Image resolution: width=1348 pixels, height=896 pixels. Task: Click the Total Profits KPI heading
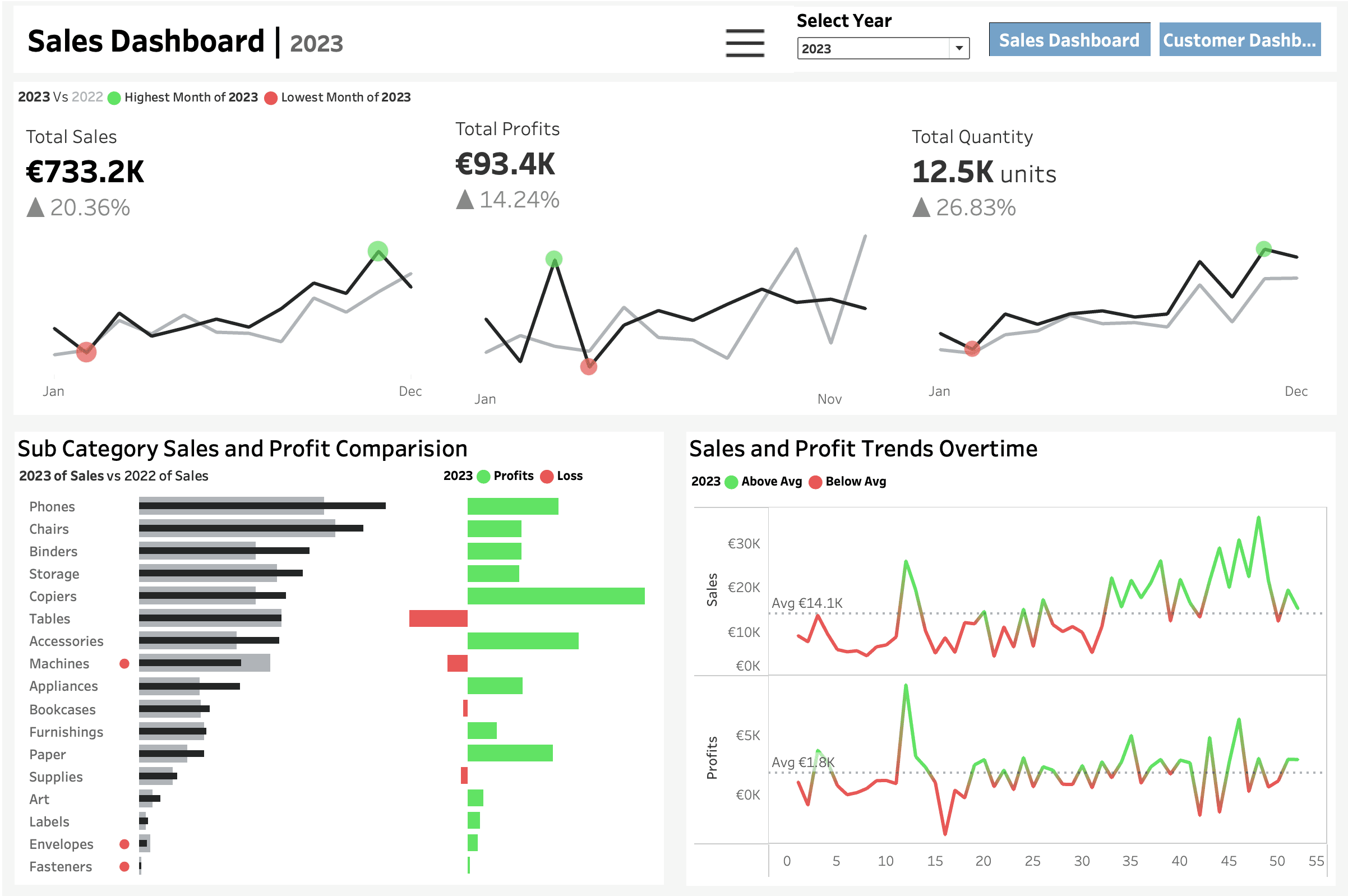(507, 129)
